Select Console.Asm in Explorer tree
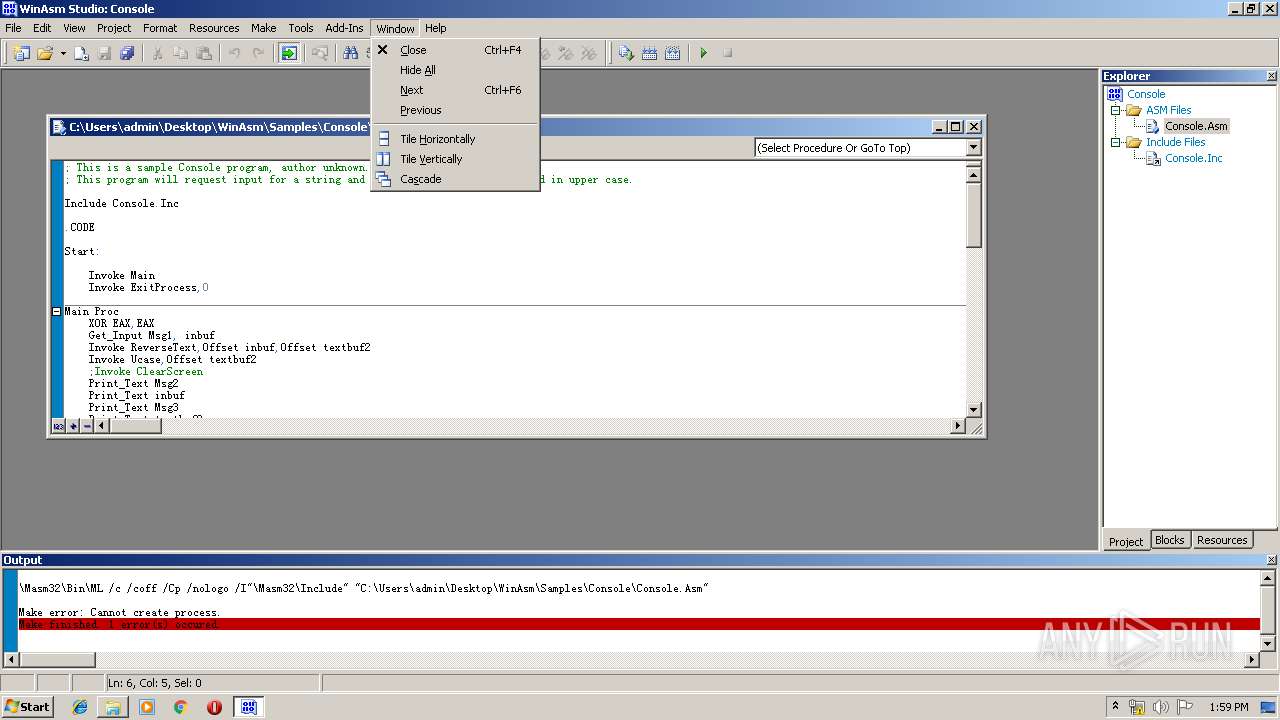The height and width of the screenshot is (720, 1280). pyautogui.click(x=1196, y=126)
